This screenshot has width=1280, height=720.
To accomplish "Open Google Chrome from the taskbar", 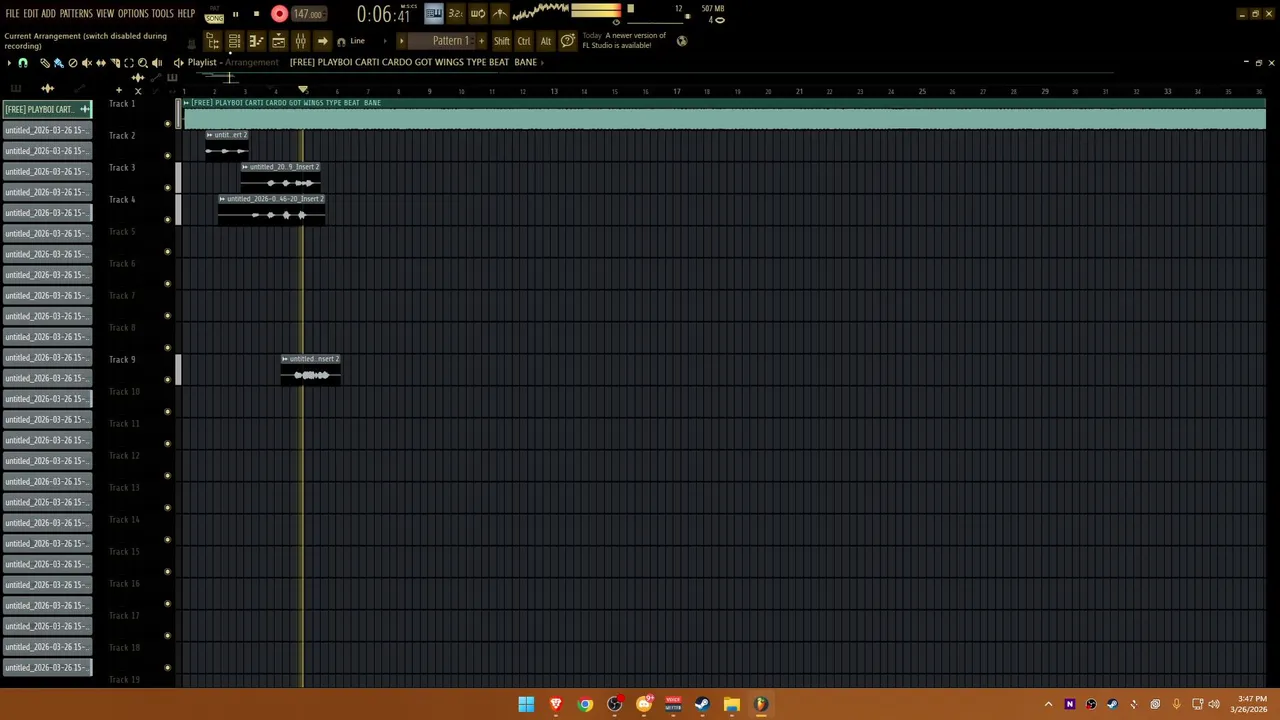I will click(585, 704).
